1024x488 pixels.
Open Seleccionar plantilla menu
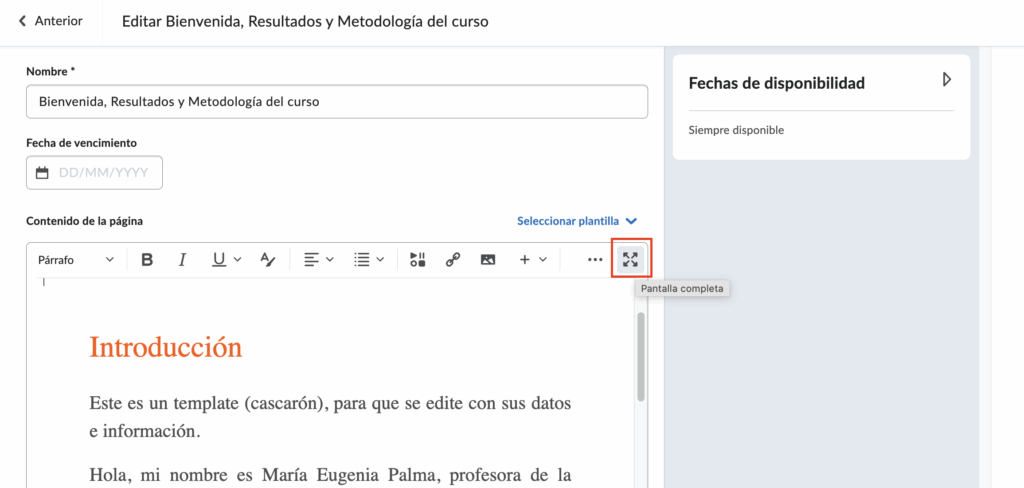pyautogui.click(x=576, y=221)
